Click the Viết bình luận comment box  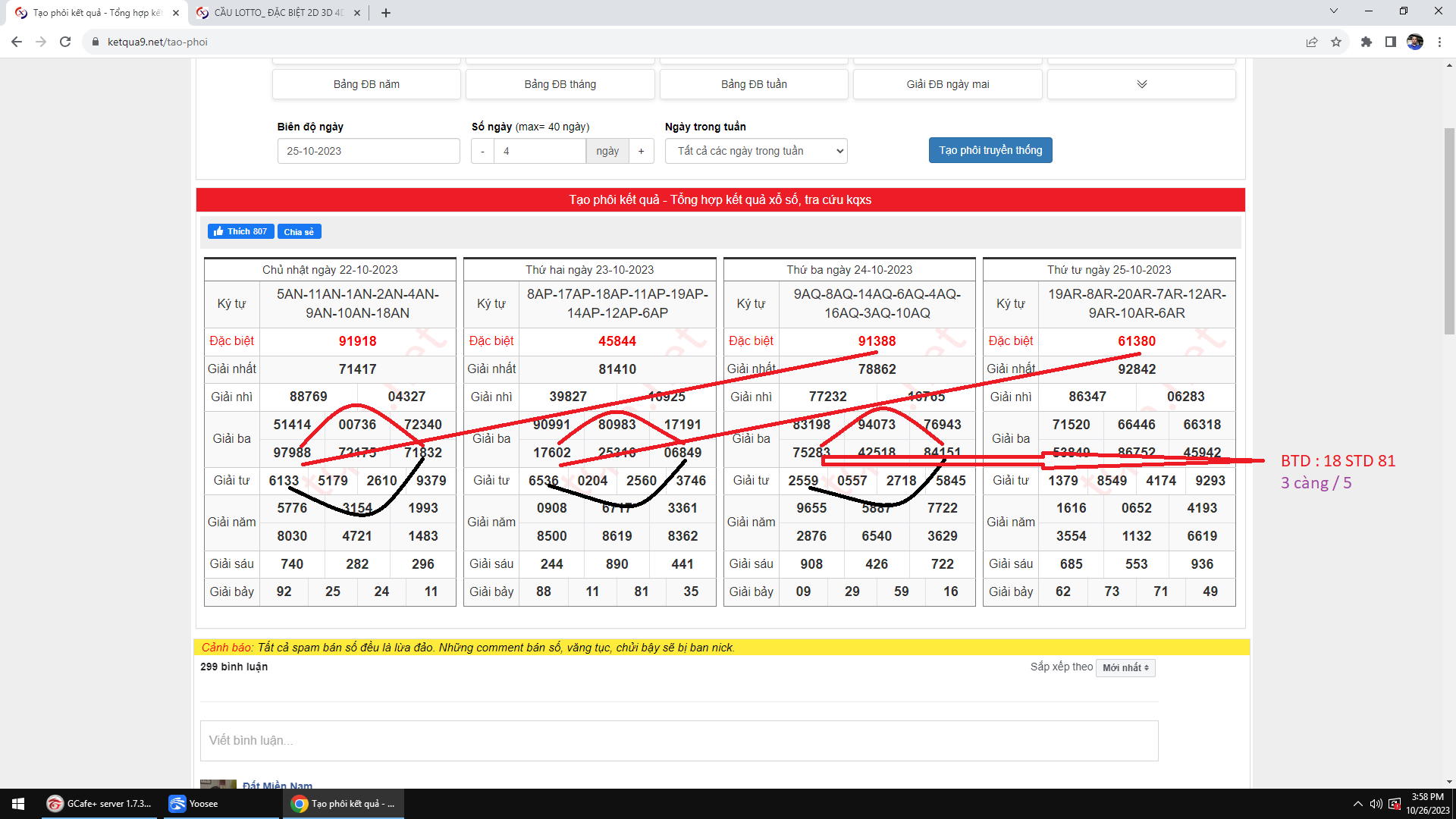(x=679, y=740)
